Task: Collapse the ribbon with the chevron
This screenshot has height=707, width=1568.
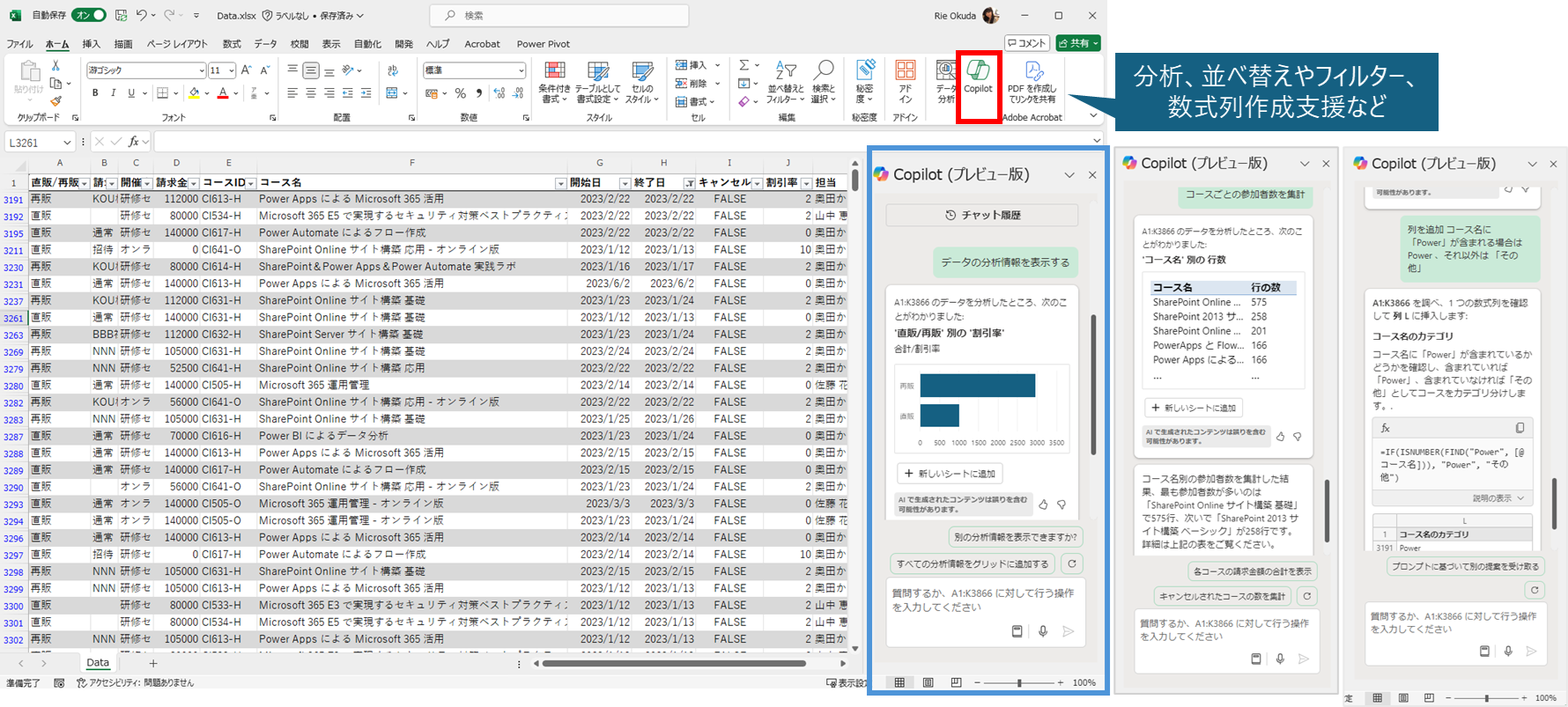Action: pos(1093,115)
